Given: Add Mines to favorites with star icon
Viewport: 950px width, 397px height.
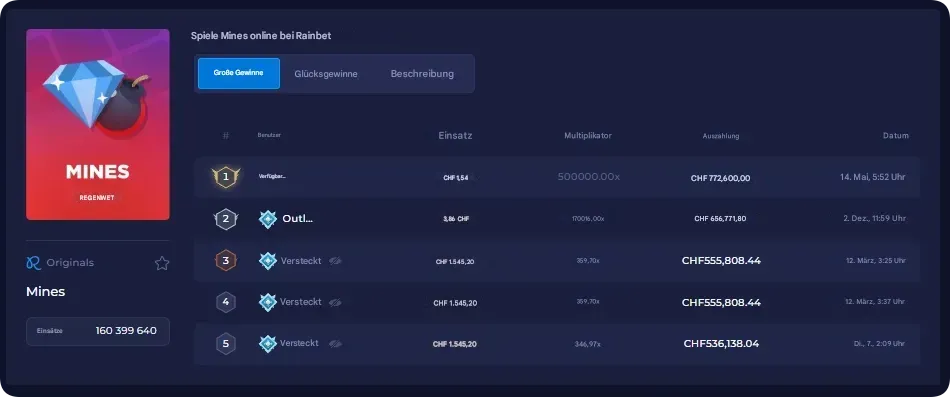Looking at the screenshot, I should [x=162, y=263].
